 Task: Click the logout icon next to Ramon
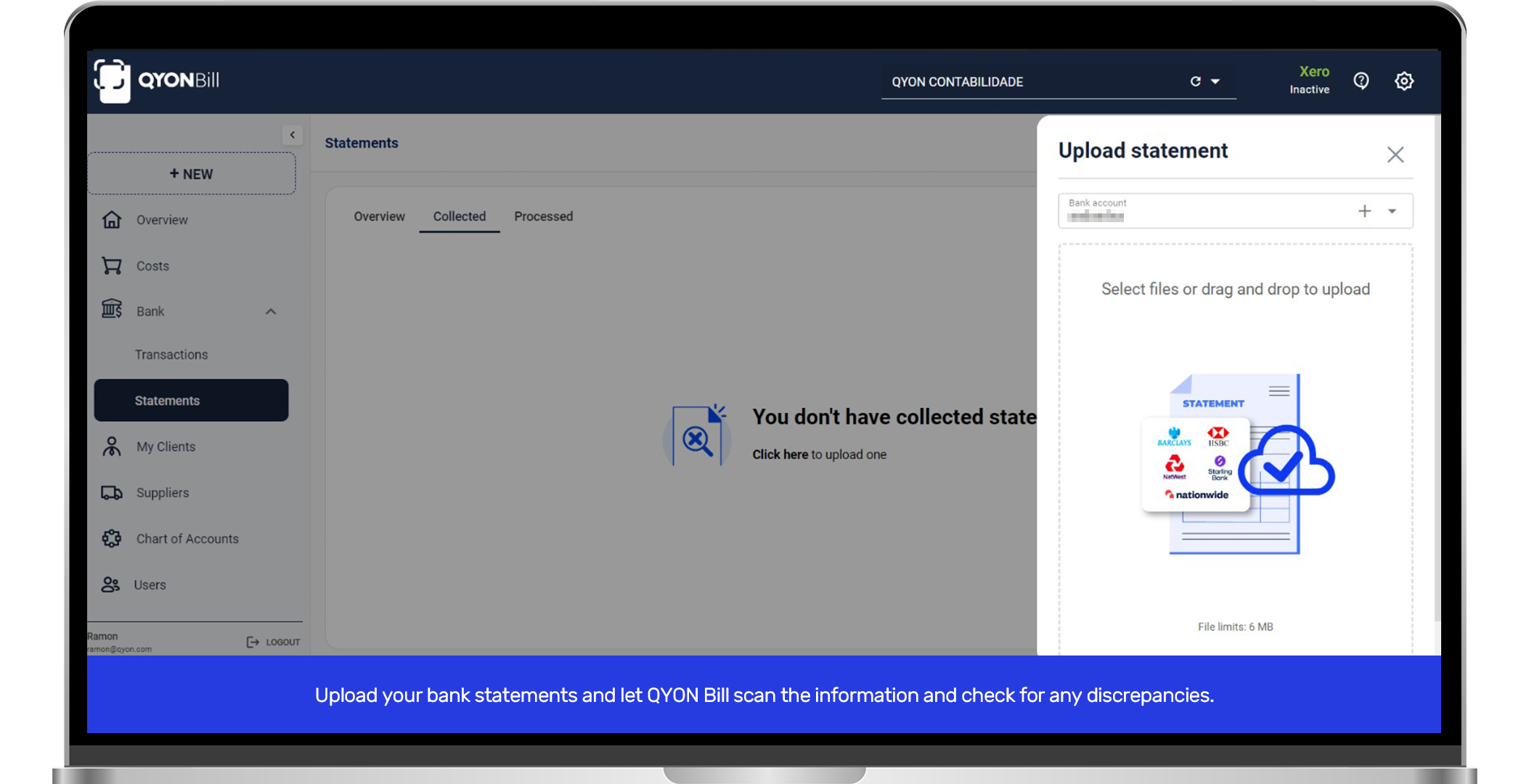click(251, 642)
